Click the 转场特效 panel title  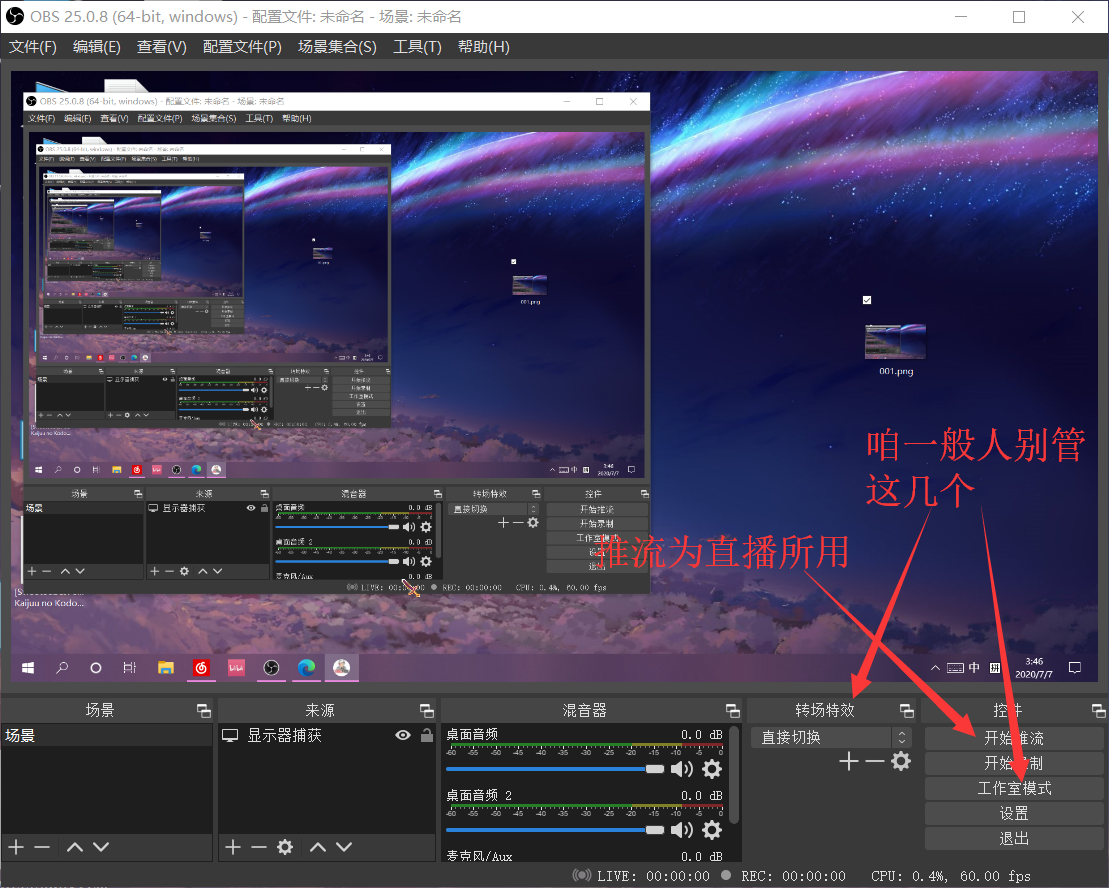tap(825, 711)
